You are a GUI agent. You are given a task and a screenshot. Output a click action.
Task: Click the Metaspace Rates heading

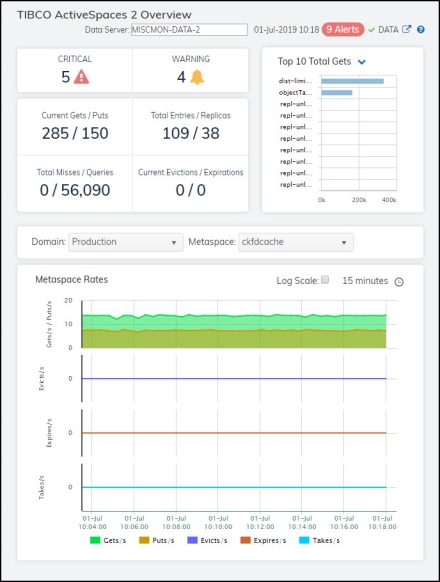72,279
